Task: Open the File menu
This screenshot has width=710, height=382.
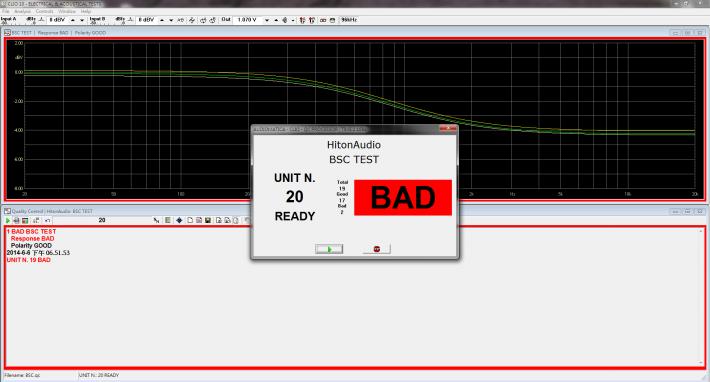Action: 6,11
